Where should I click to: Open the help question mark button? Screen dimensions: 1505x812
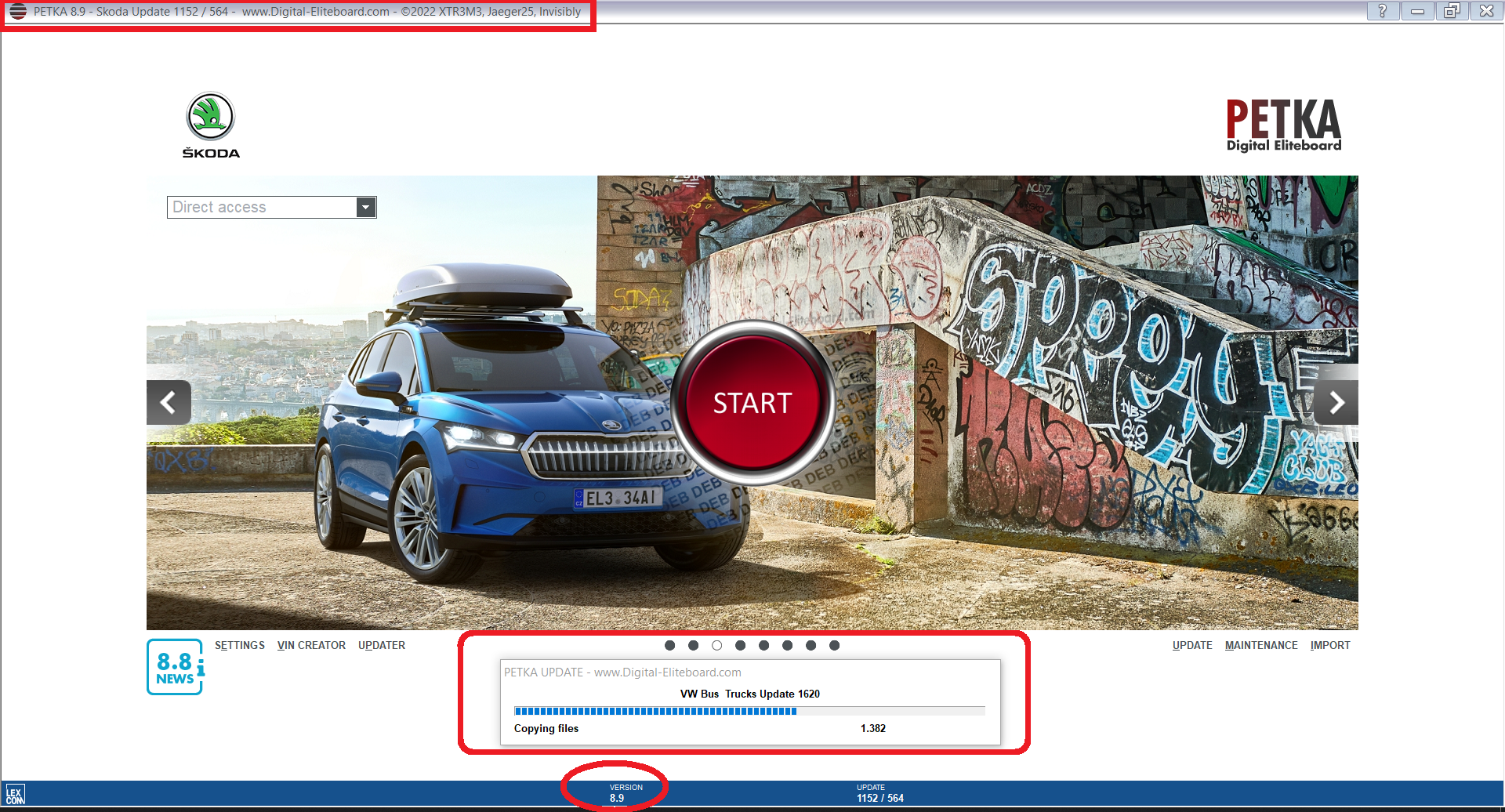coord(1383,11)
